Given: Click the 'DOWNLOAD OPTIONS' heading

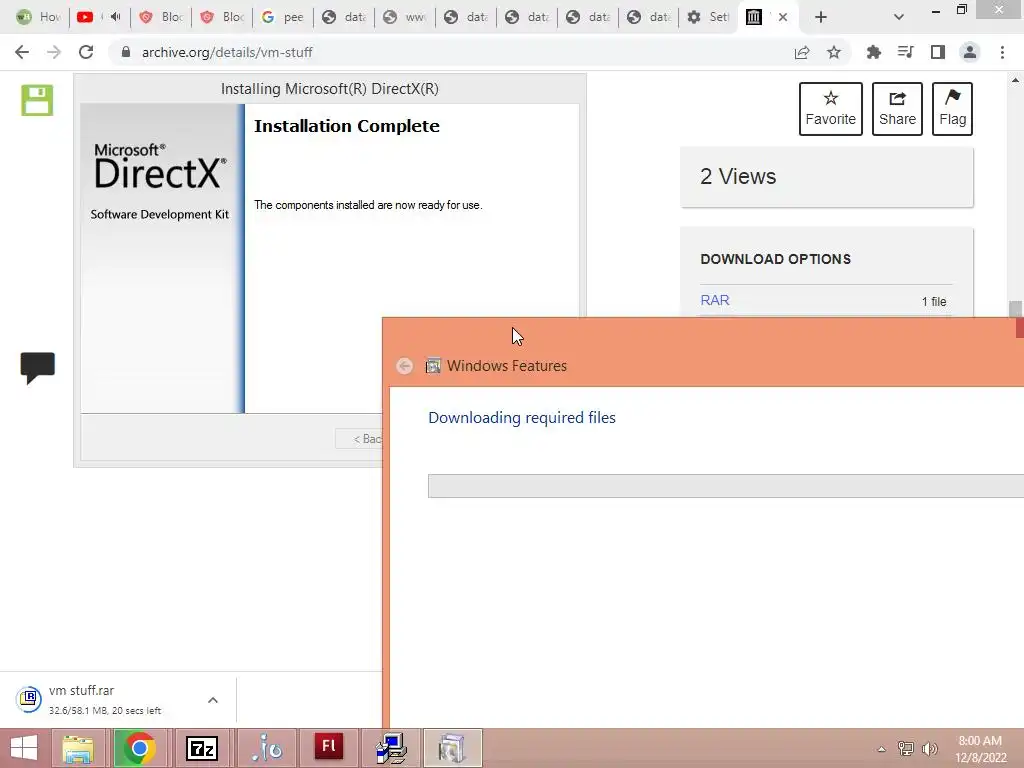Looking at the screenshot, I should tap(775, 259).
